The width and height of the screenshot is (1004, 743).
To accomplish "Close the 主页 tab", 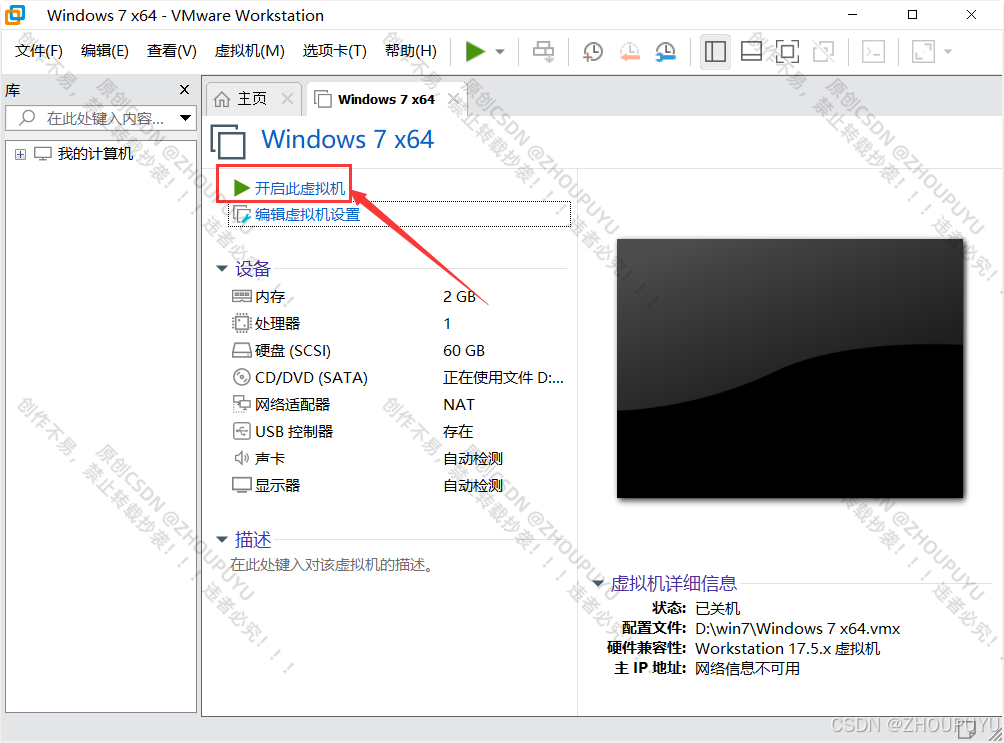I will pos(287,99).
